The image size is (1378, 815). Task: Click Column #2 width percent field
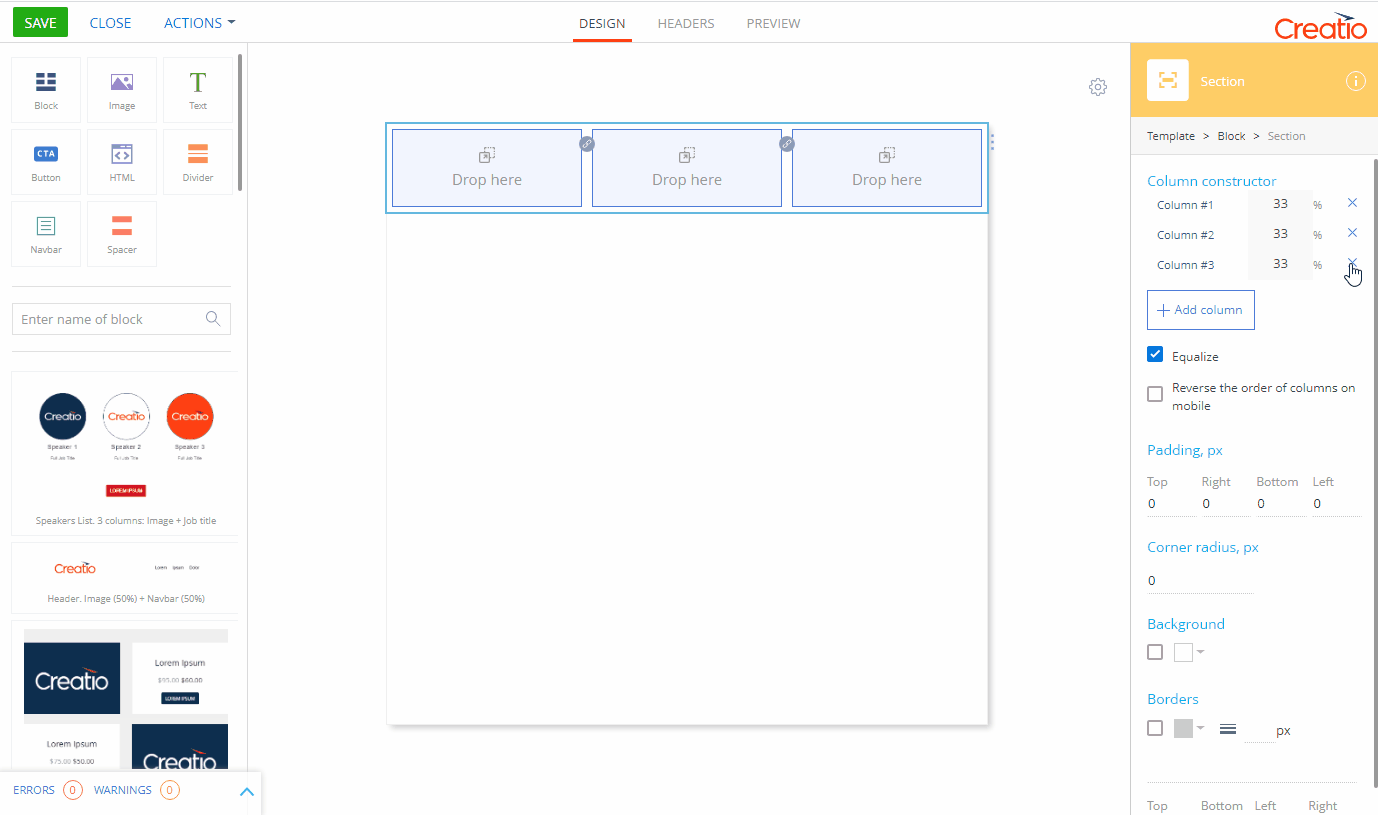[1280, 234]
